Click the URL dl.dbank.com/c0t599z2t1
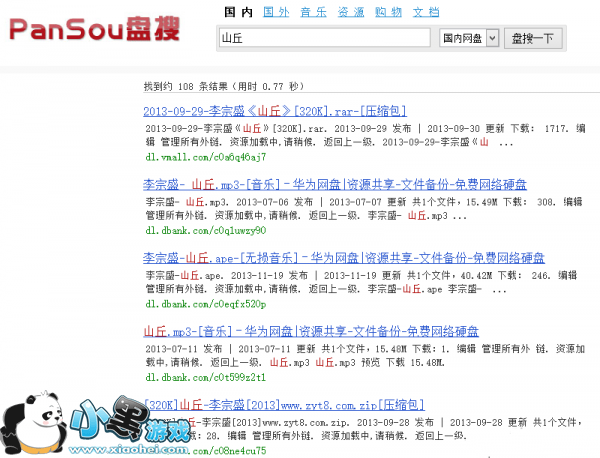This screenshot has height=458, width=600. 206,378
